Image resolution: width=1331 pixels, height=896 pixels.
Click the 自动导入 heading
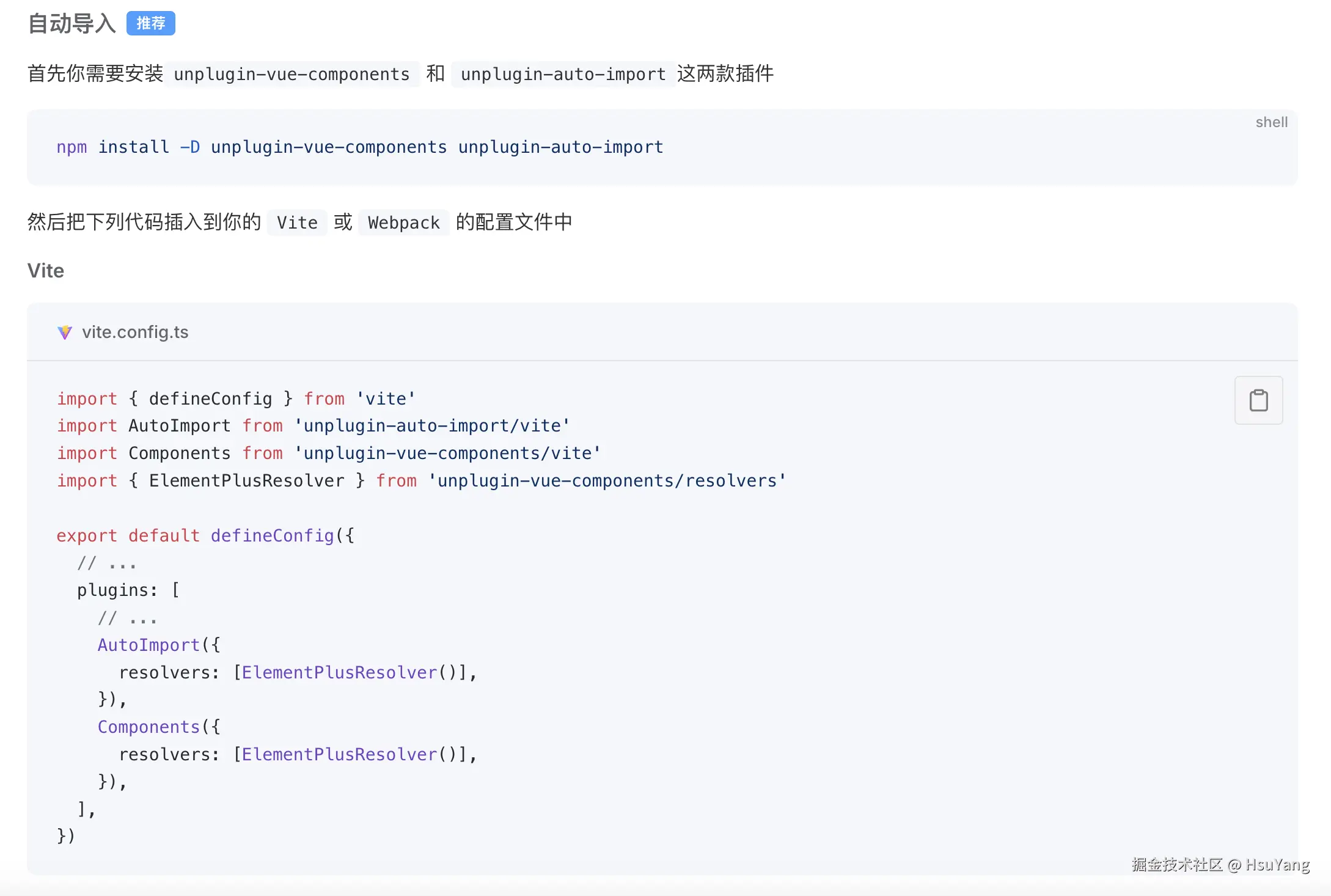pos(72,24)
